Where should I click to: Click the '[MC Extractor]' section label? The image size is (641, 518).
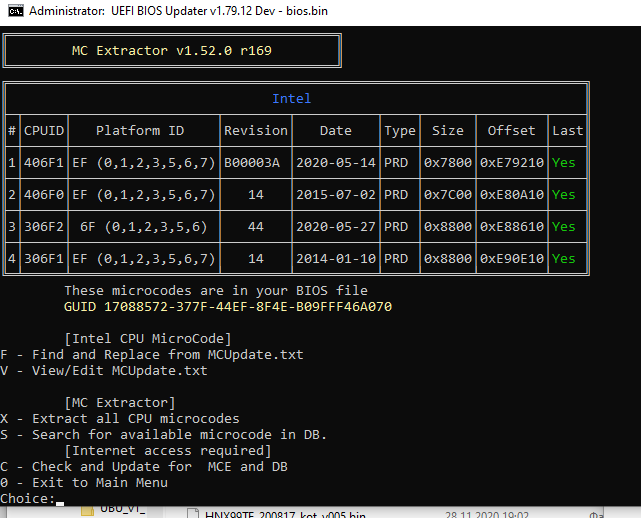pyautogui.click(x=120, y=403)
